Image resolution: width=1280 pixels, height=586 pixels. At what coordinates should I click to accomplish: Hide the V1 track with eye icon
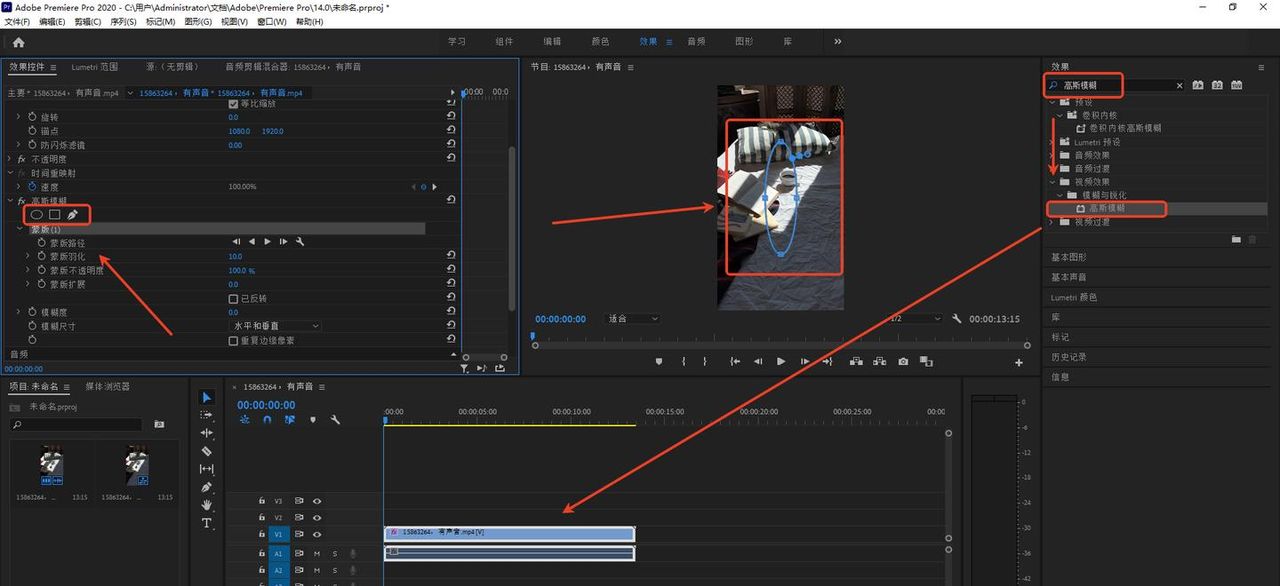click(317, 534)
